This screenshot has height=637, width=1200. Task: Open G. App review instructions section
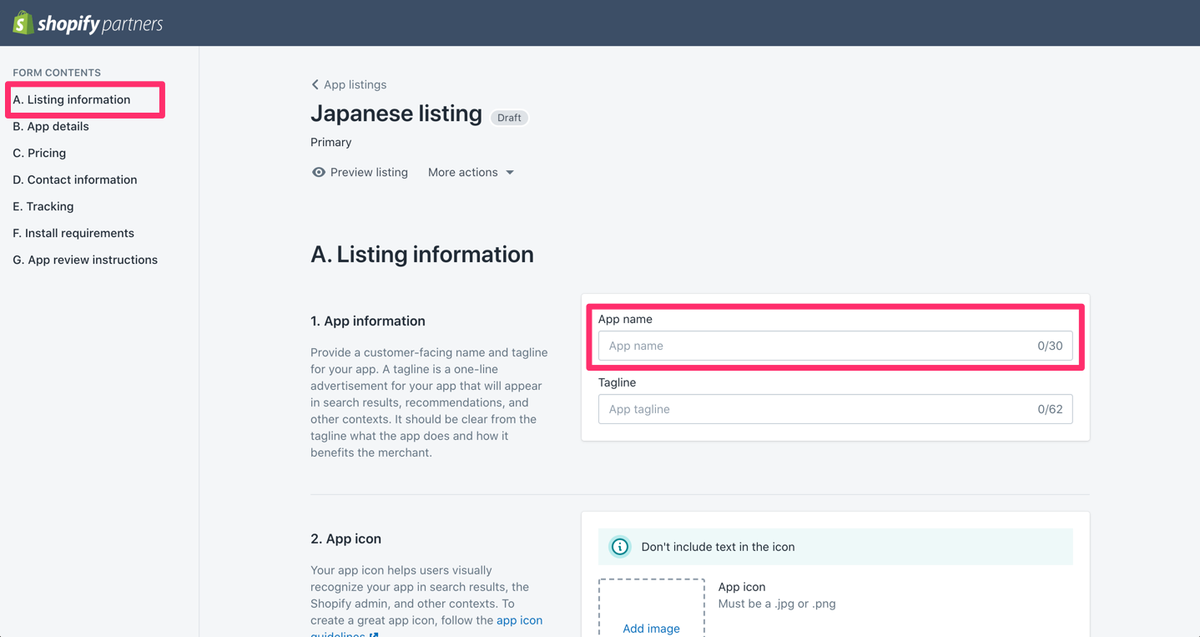85,260
